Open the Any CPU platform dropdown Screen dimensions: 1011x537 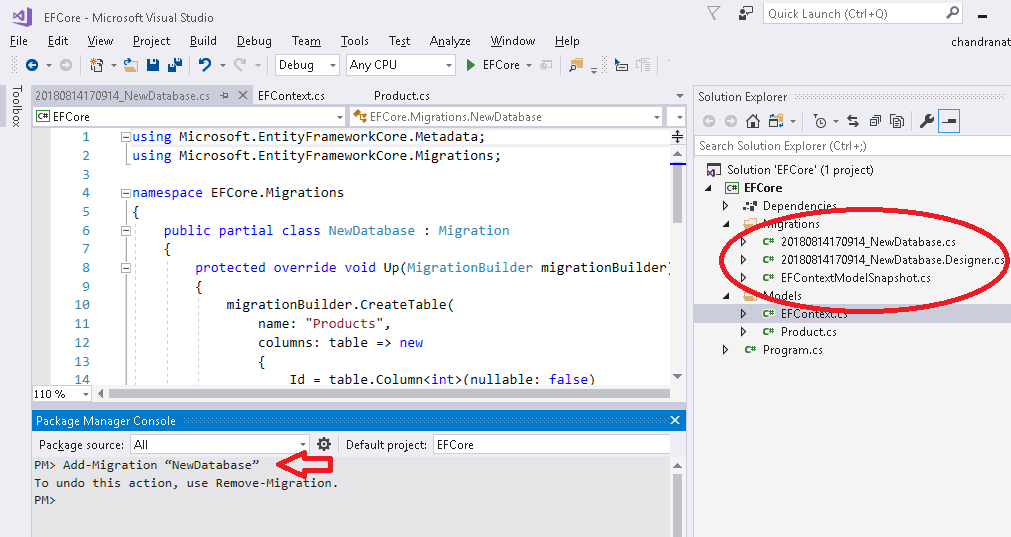pyautogui.click(x=449, y=65)
